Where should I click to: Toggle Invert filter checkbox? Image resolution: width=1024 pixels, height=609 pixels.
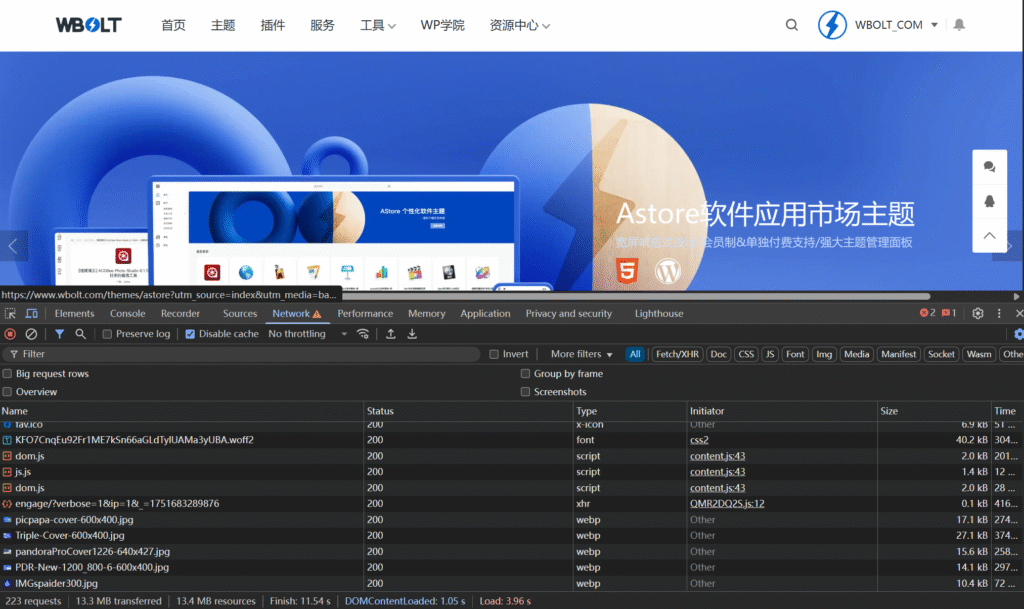(494, 354)
